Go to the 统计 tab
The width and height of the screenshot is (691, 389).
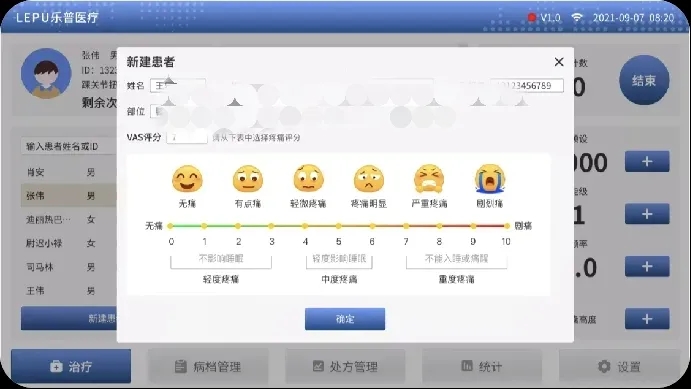coord(482,366)
